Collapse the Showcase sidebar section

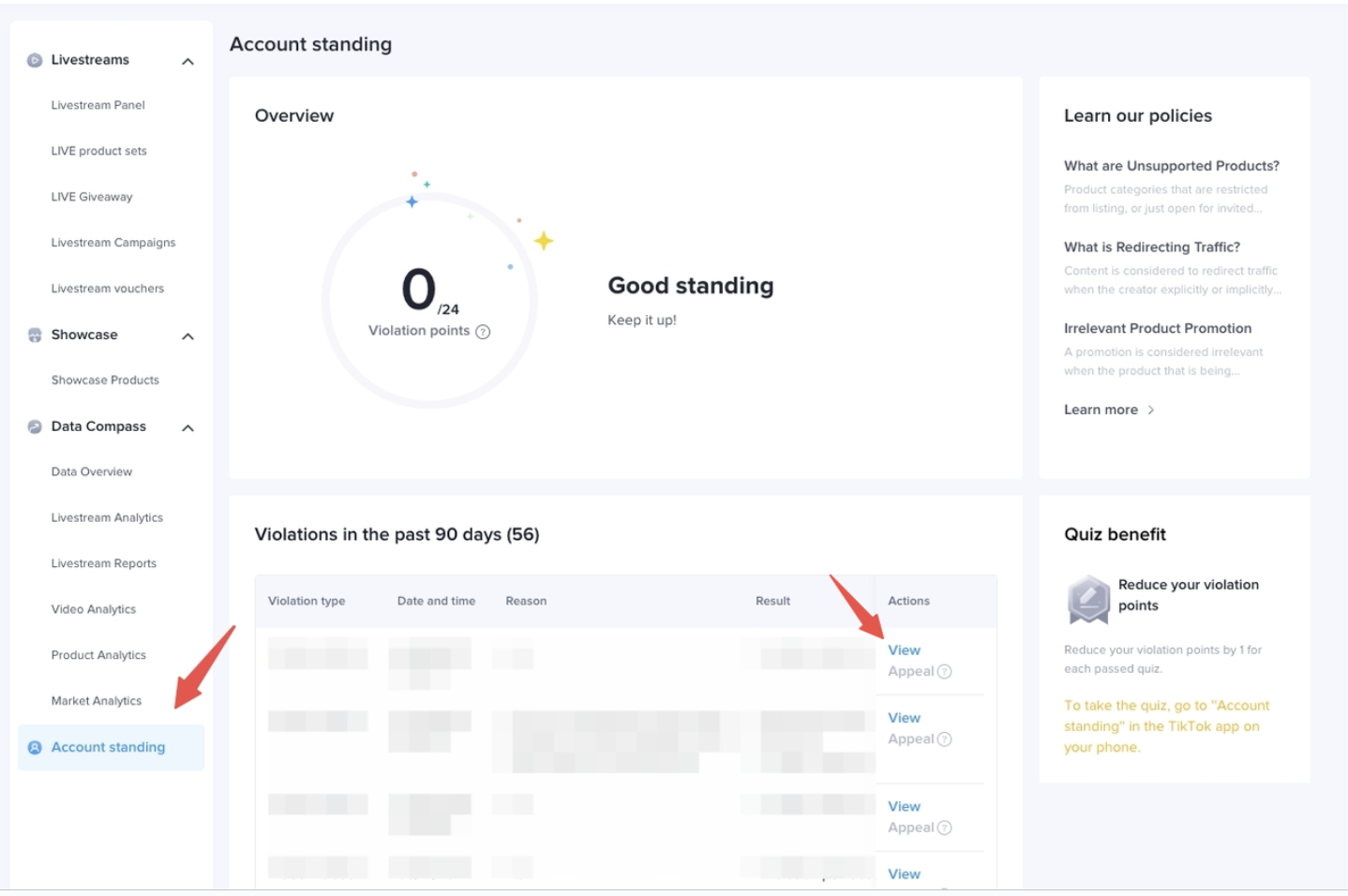[x=187, y=336]
